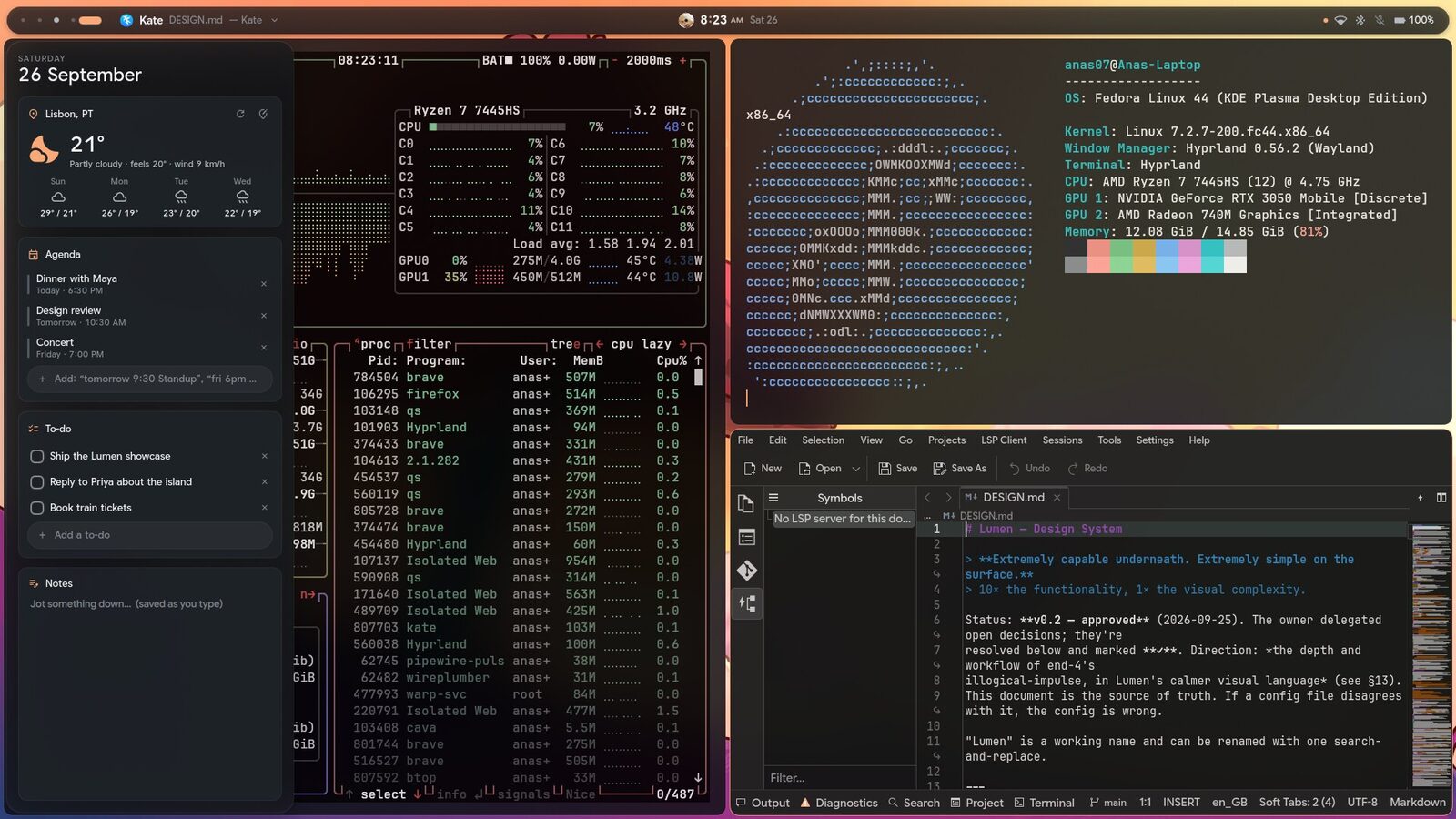
Task: Click the Add a to-do input field
Action: [150, 535]
